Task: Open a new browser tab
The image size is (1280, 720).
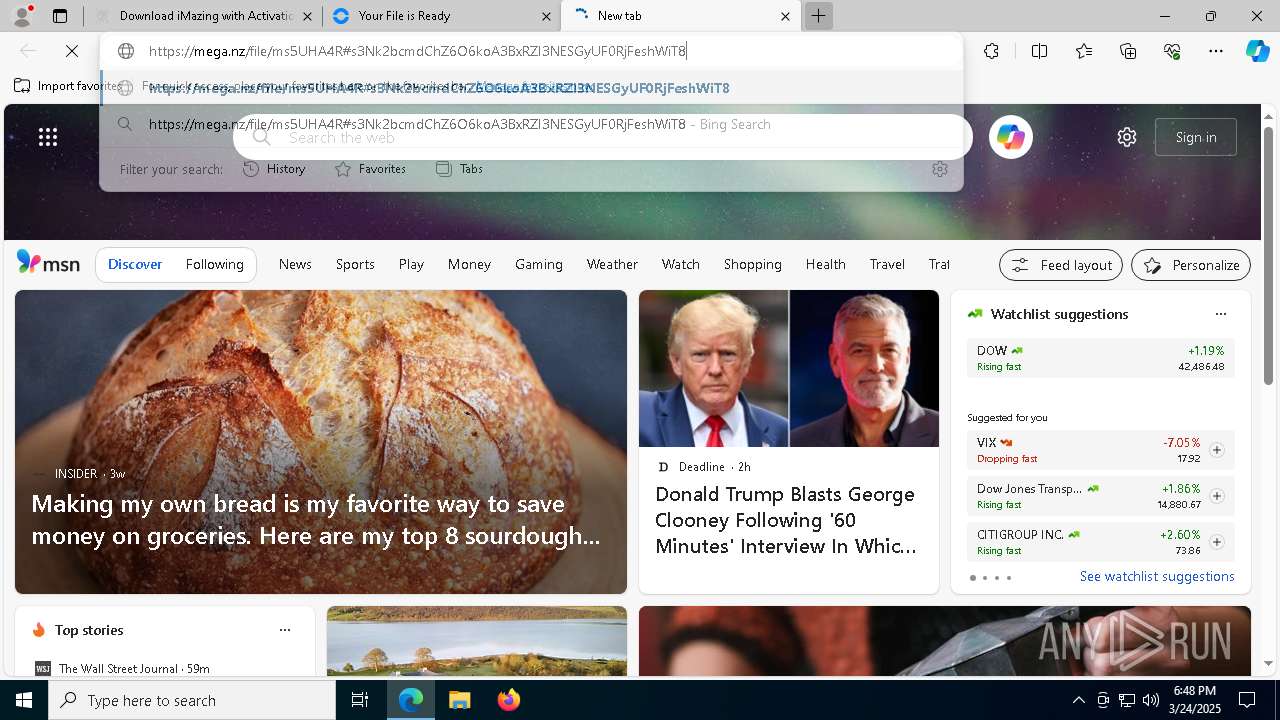Action: click(818, 16)
